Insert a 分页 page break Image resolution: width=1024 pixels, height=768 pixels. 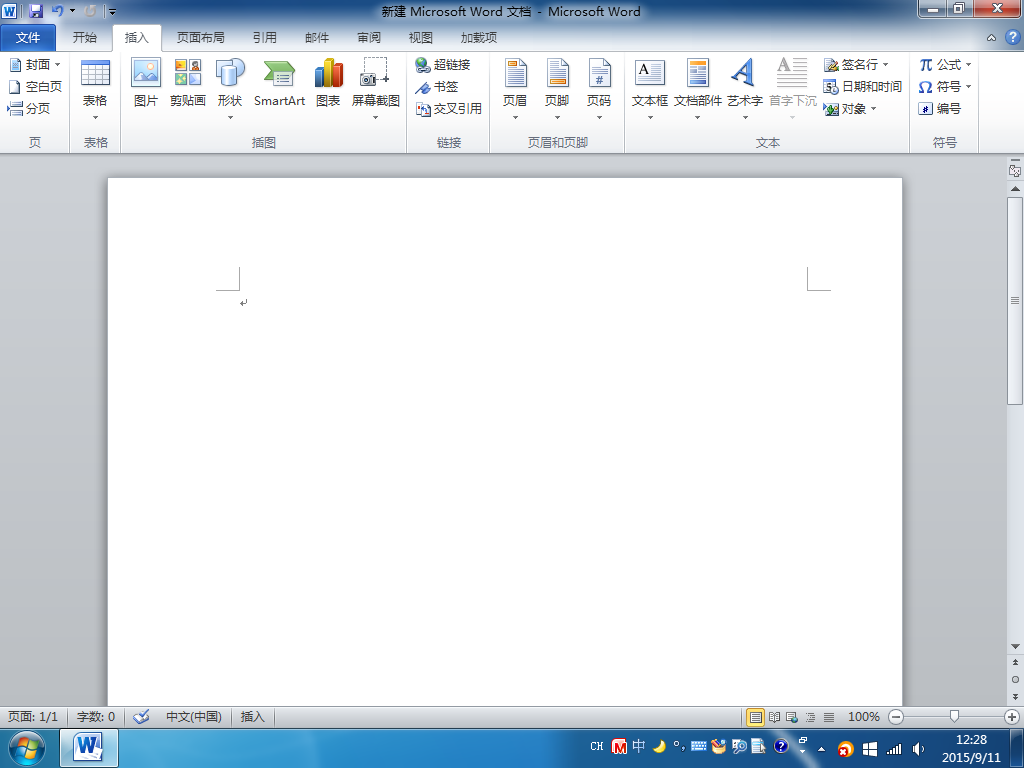click(x=29, y=108)
